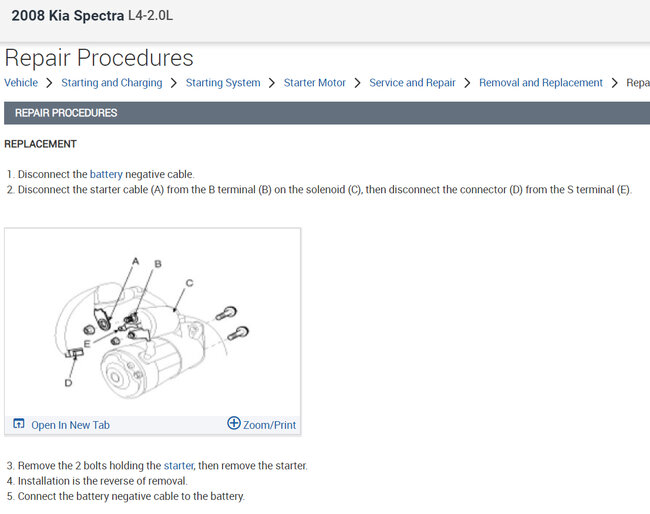Open the Starting and Charging breadcrumb
This screenshot has width=650, height=514.
tap(111, 83)
